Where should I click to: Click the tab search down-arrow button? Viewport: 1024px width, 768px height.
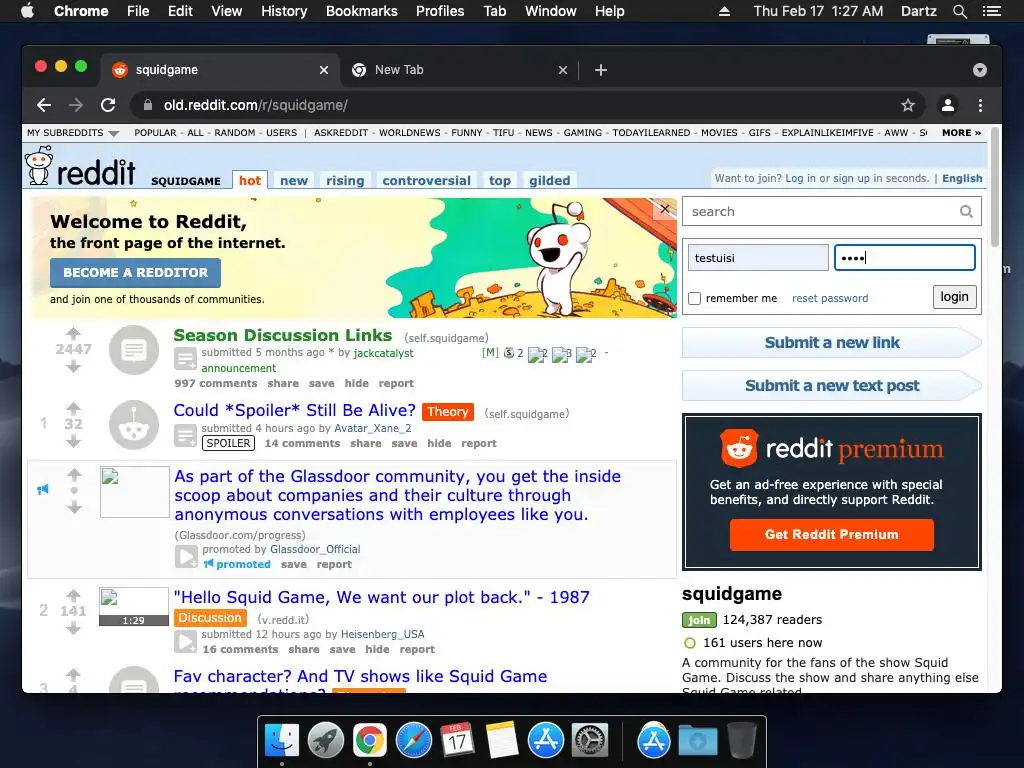click(980, 70)
